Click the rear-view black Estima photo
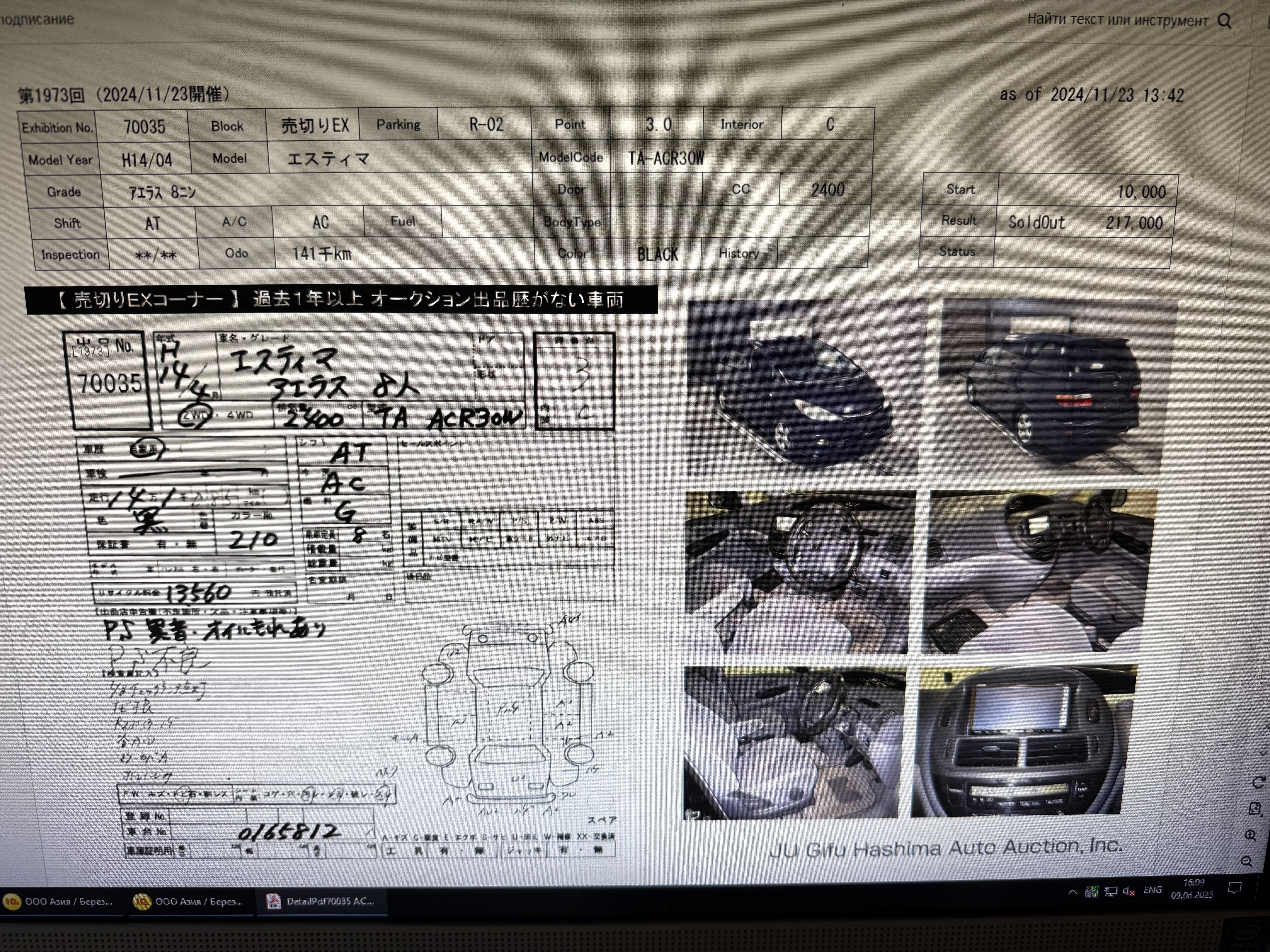The image size is (1270, 952). click(x=1055, y=387)
